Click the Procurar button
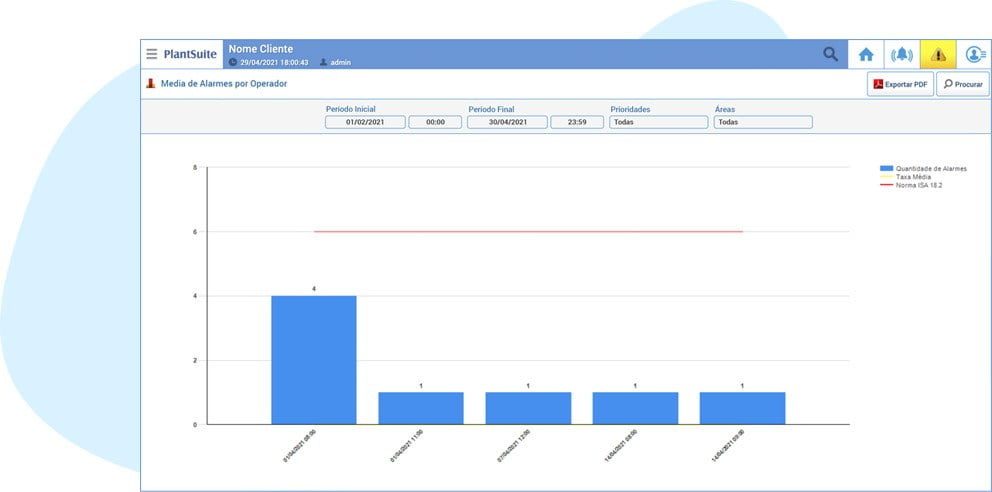The height and width of the screenshot is (492, 992). (963, 84)
